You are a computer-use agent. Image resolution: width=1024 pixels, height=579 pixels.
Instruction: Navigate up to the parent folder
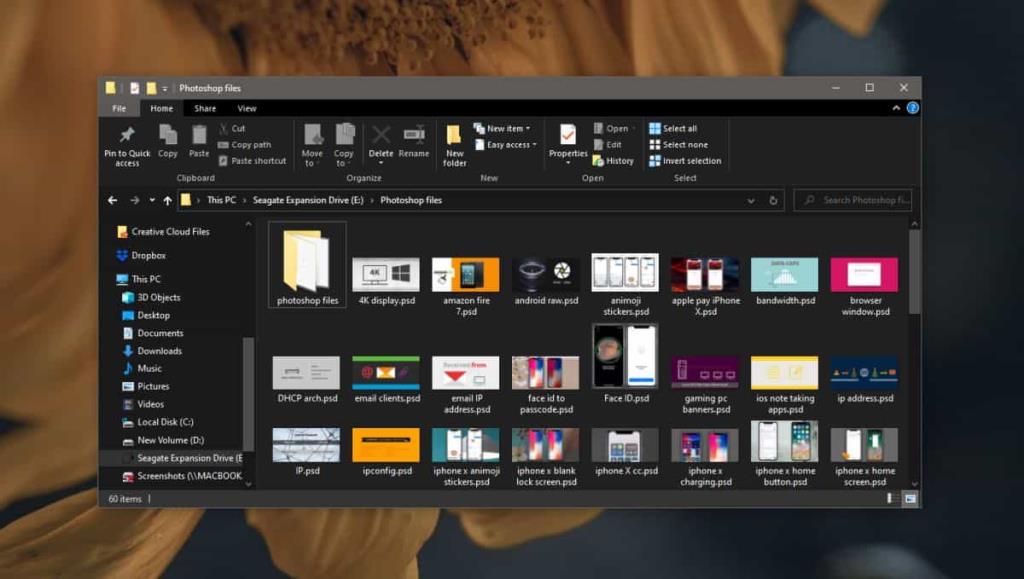[x=166, y=200]
